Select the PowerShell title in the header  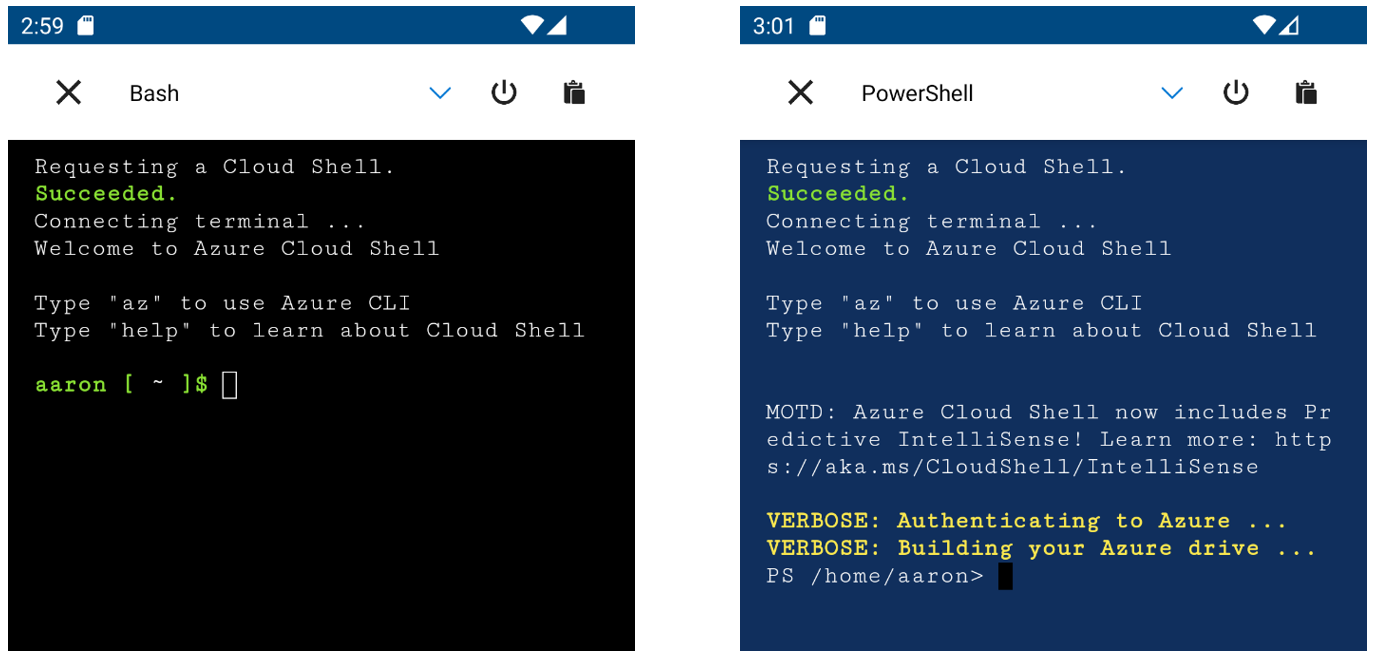[916, 93]
